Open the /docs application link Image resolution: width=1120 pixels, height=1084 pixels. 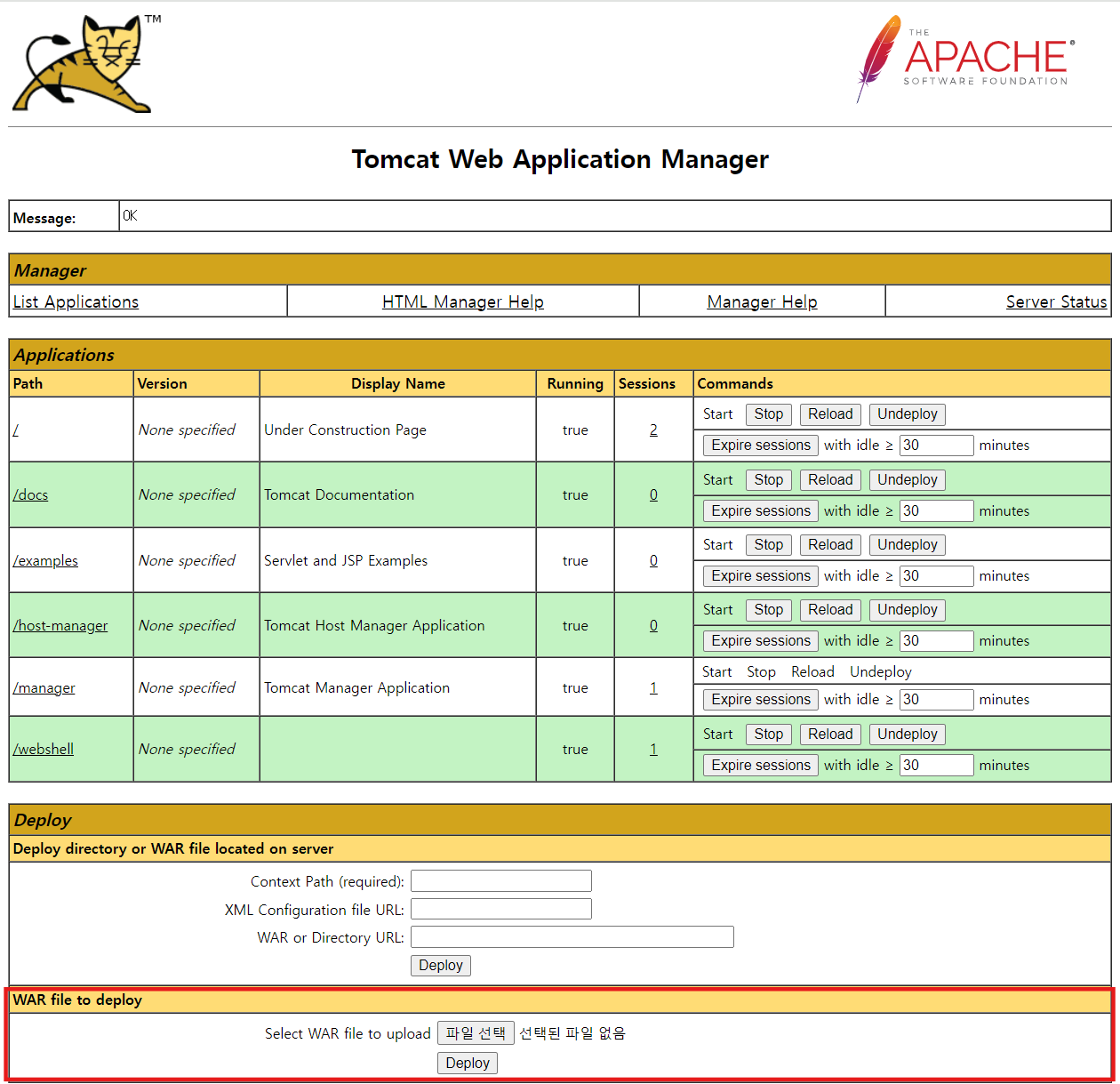pos(30,494)
